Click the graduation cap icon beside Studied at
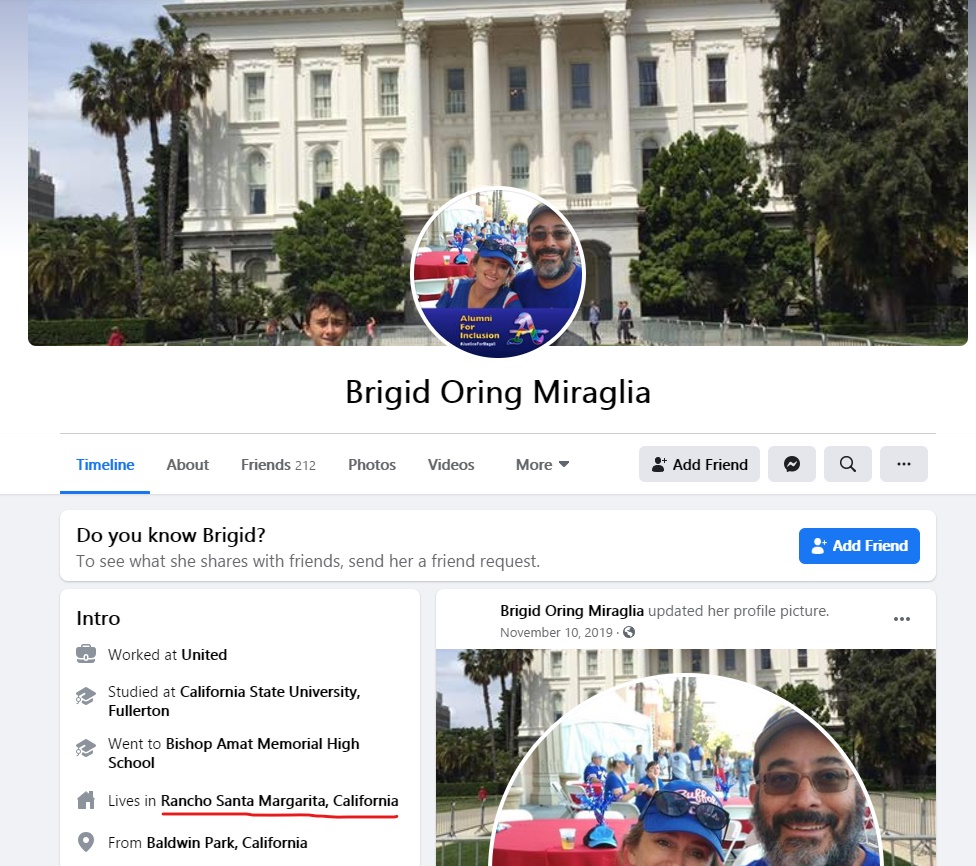 (x=86, y=696)
